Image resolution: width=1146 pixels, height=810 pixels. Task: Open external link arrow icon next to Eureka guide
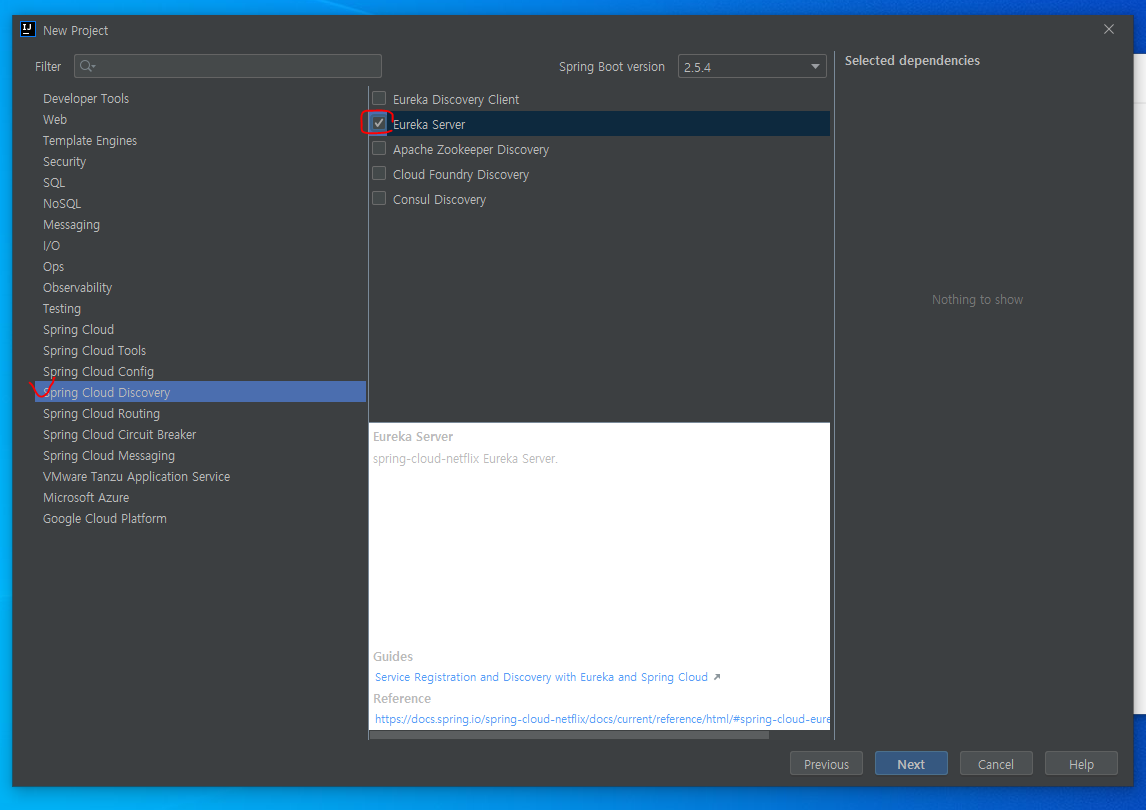pos(717,677)
